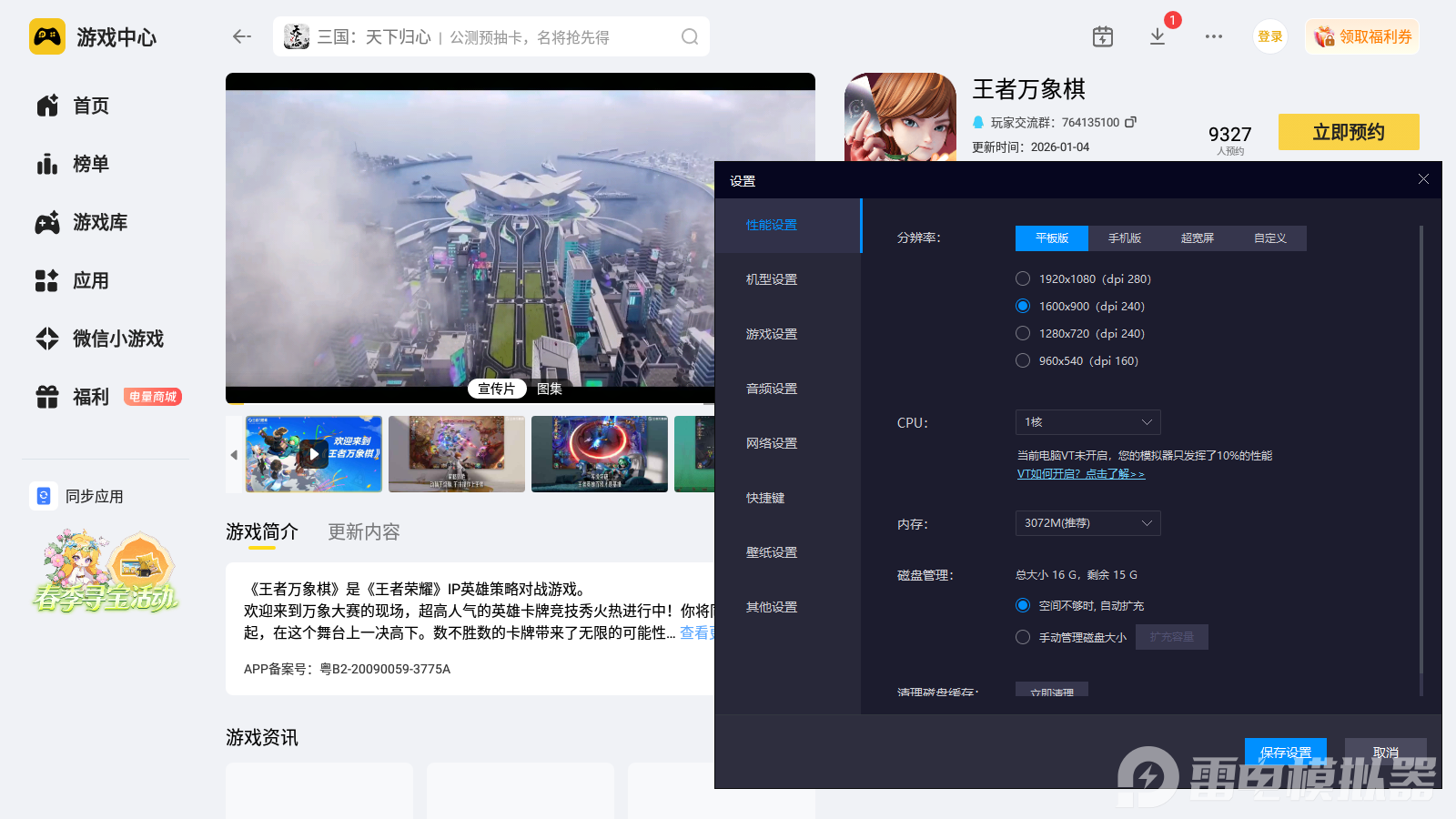1456x819 pixels.
Task: Click the 立即预约 button
Action: (1349, 132)
